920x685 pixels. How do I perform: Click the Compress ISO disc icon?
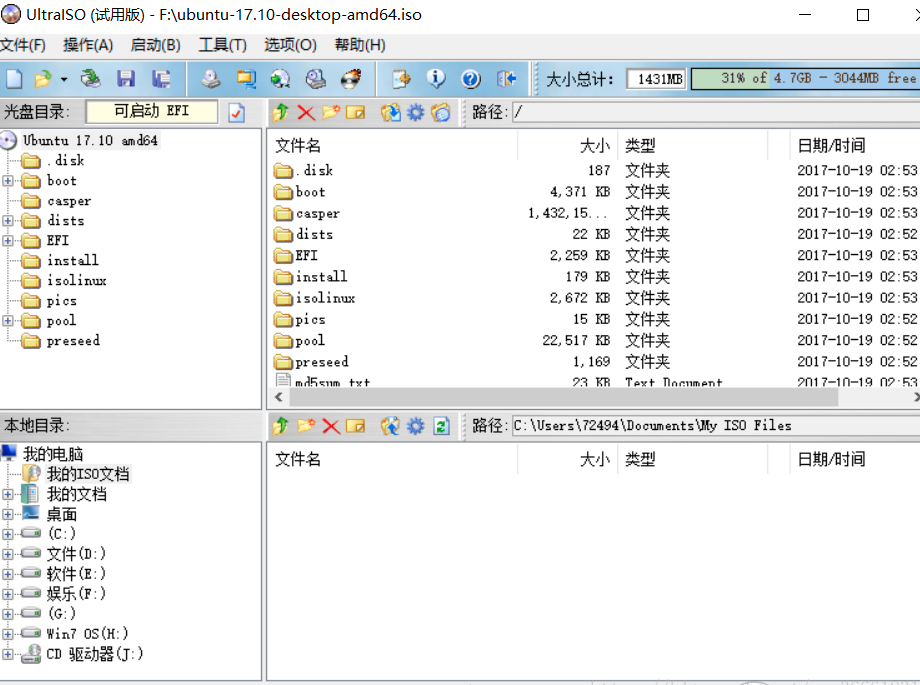pos(280,79)
